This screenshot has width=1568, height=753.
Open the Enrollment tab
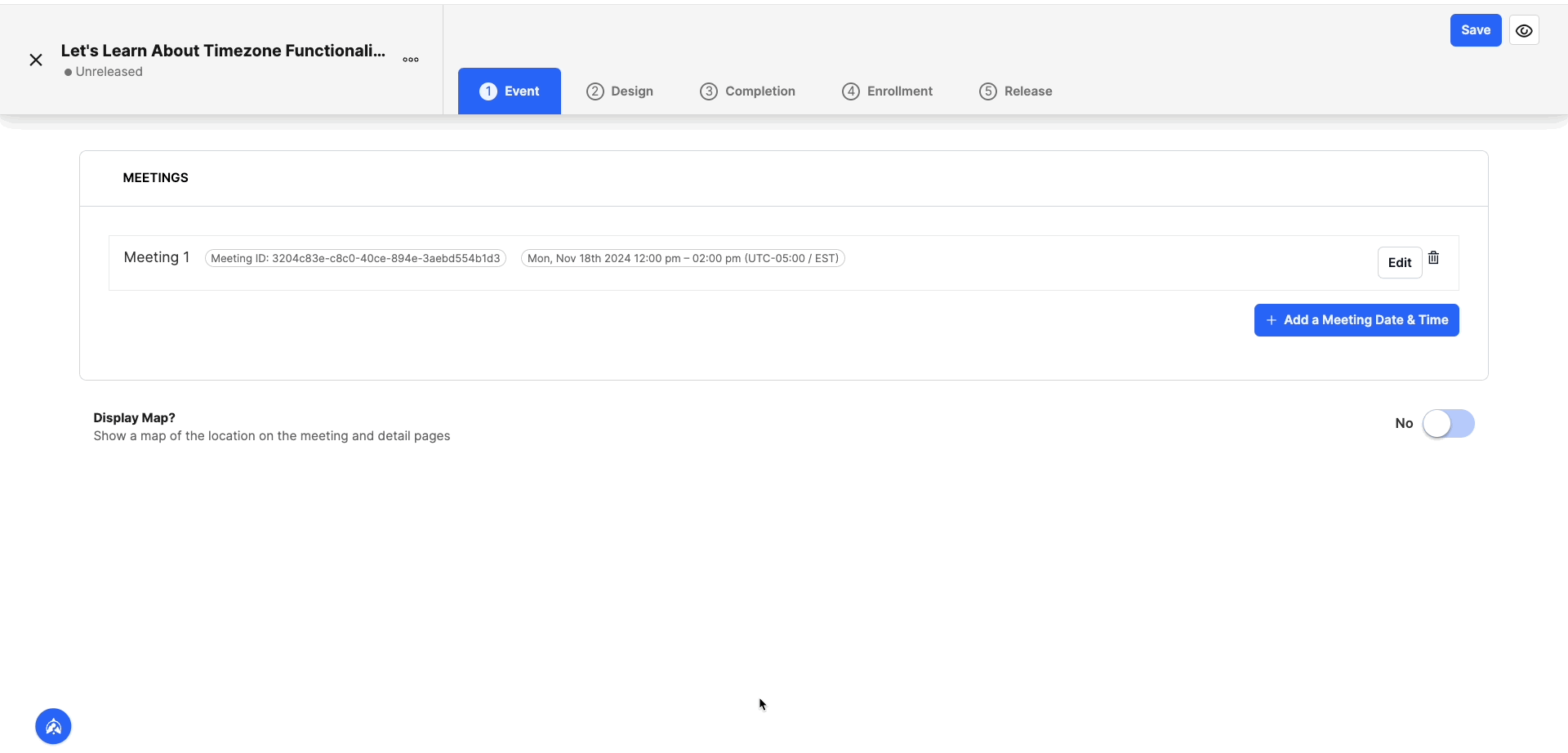click(x=888, y=91)
